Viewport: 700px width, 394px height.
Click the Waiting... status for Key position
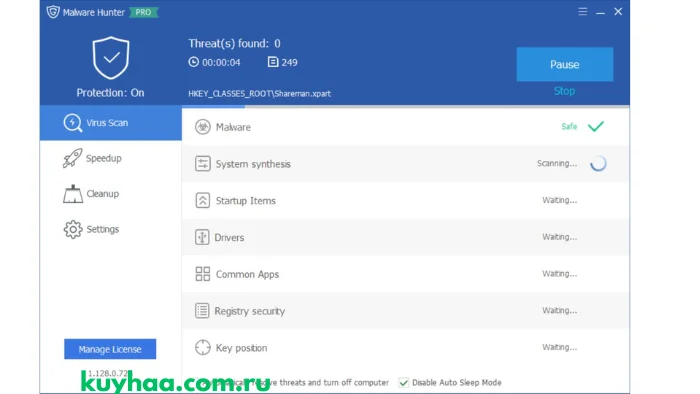pos(559,347)
